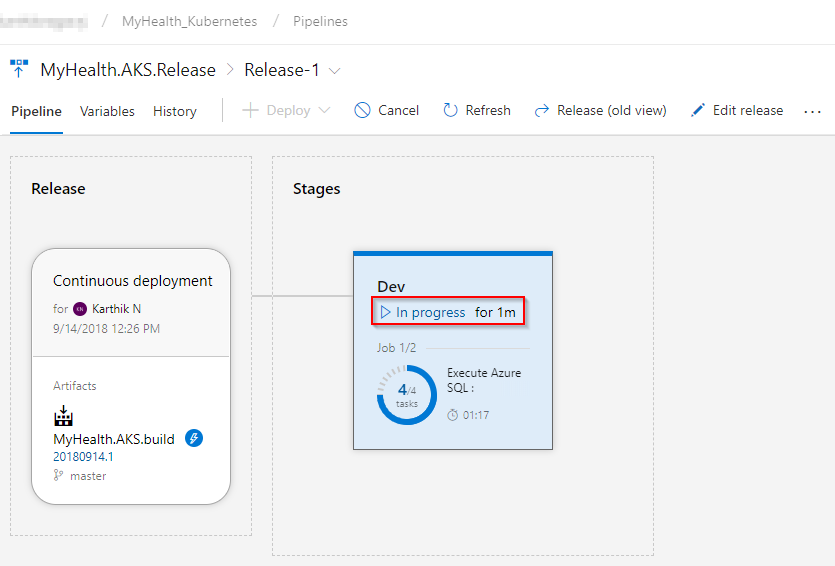Click the 9/14/2018 12:26 PM timestamp
This screenshot has height=566, width=835.
pos(107,329)
